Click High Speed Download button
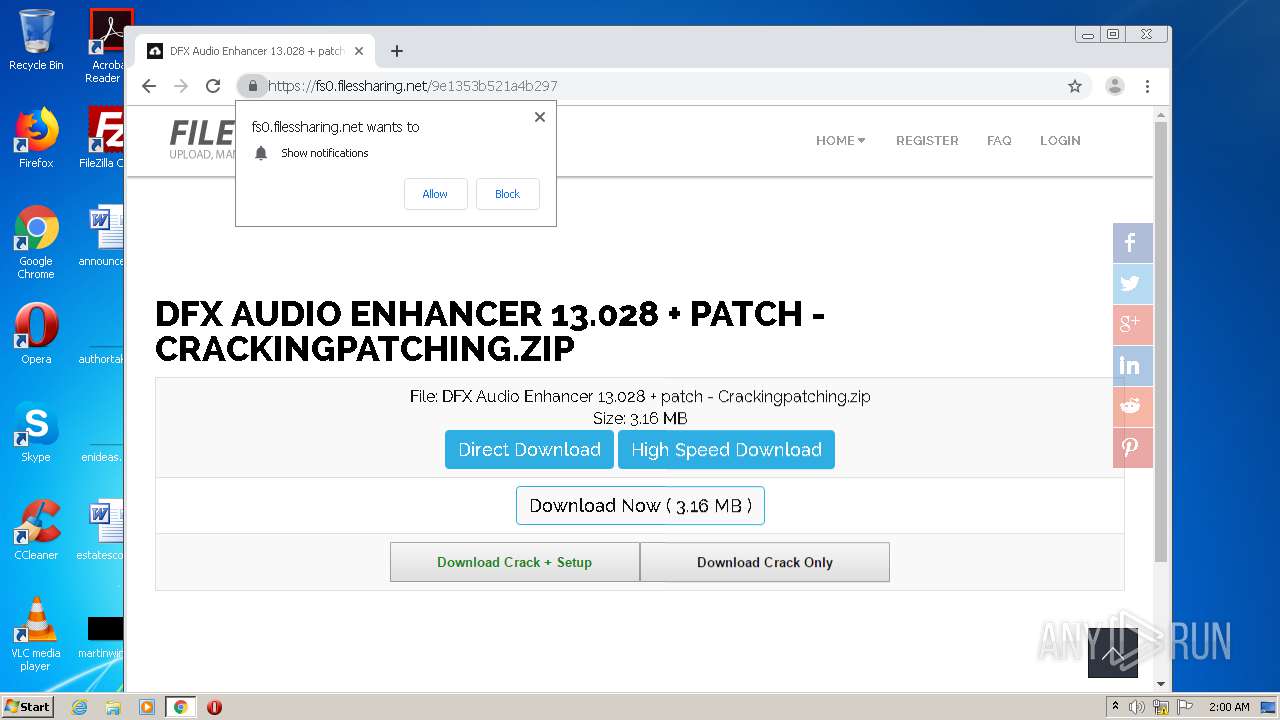Image resolution: width=1280 pixels, height=720 pixels. coord(726,450)
